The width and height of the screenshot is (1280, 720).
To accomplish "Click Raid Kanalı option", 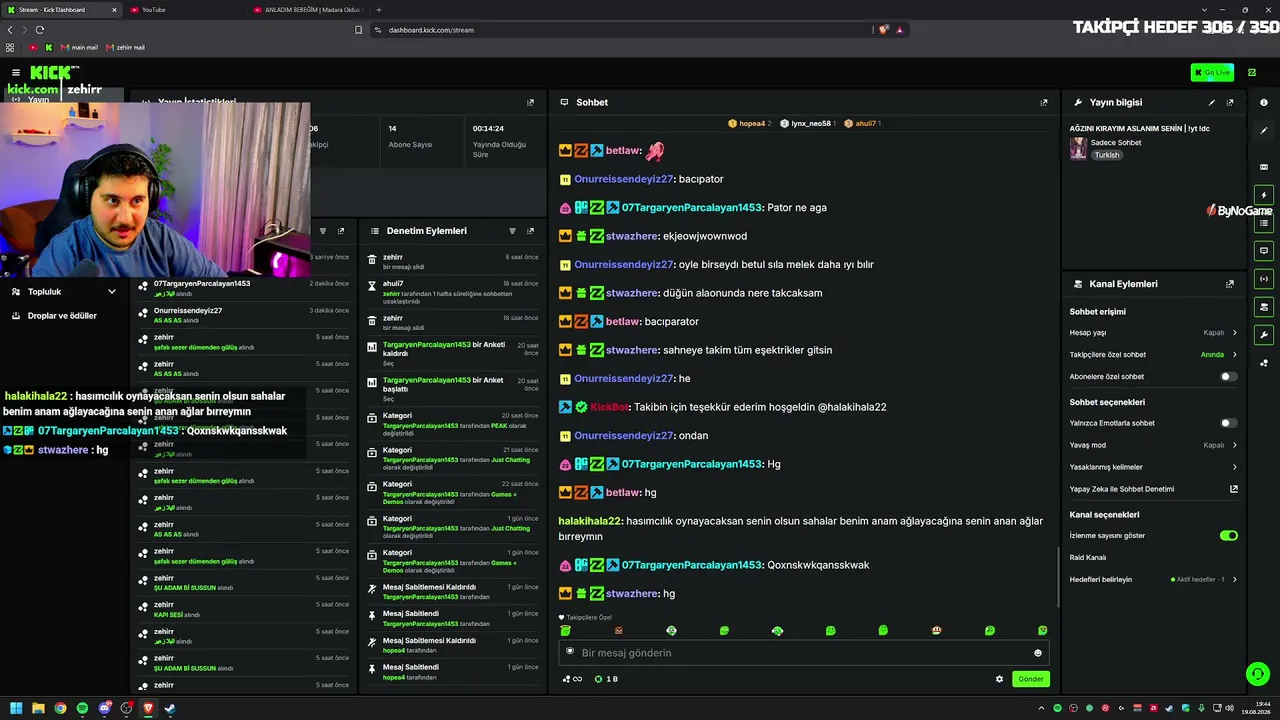I will (x=1088, y=558).
